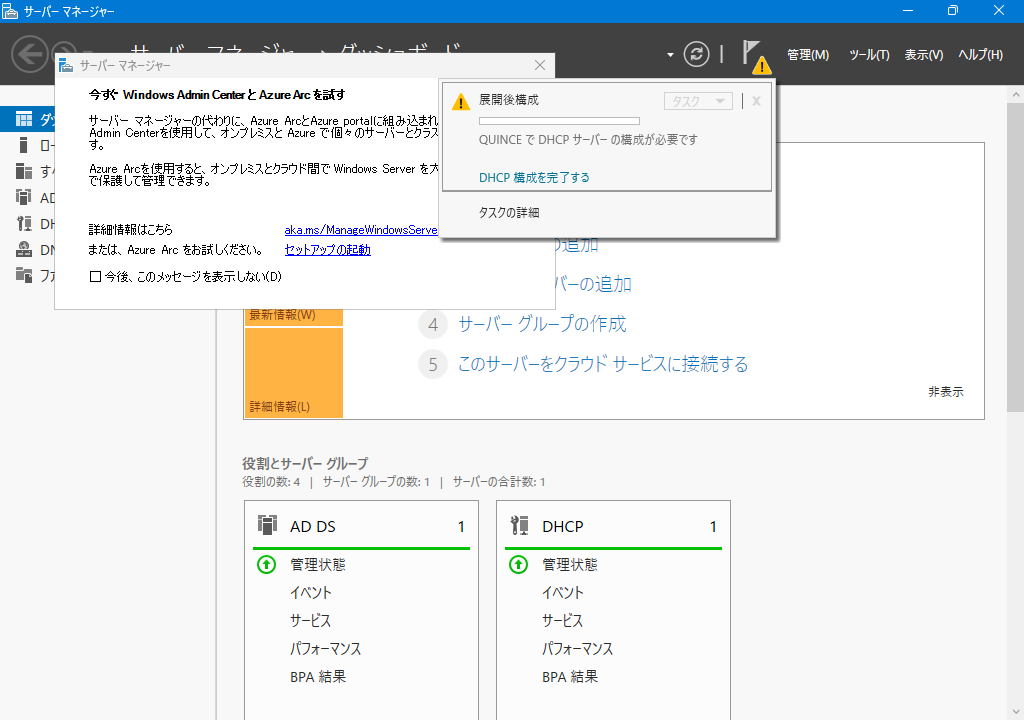Click the AD DS tile role icon
This screenshot has width=1024, height=720.
[267, 525]
